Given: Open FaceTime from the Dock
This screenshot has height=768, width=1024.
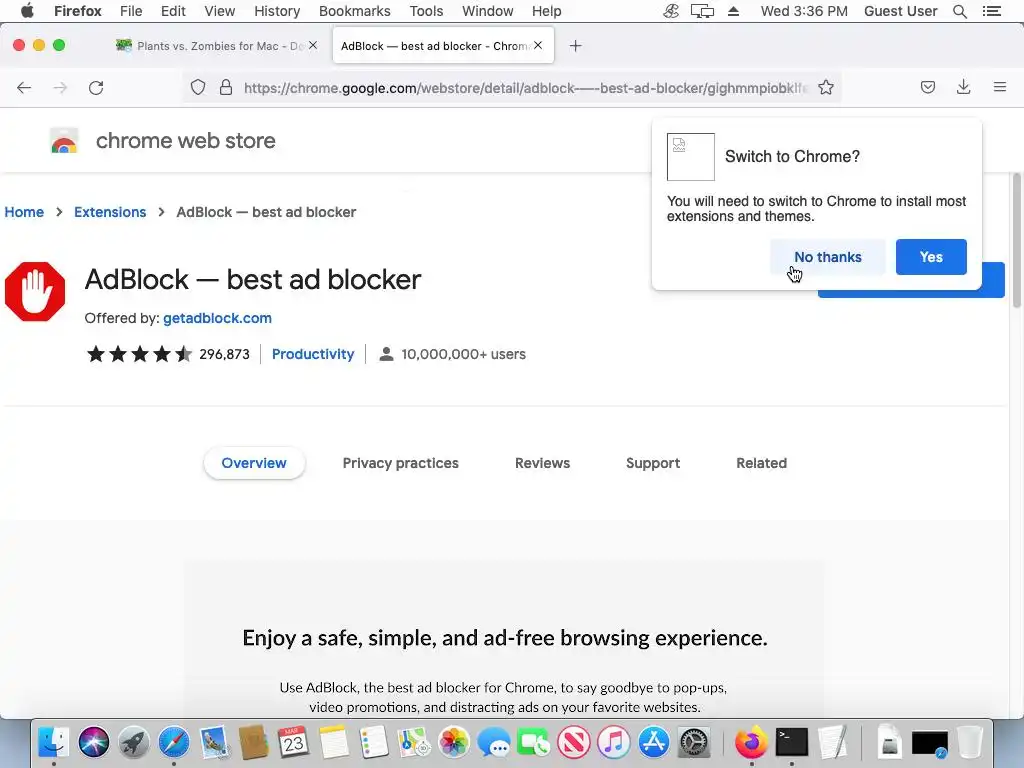Looking at the screenshot, I should (534, 743).
